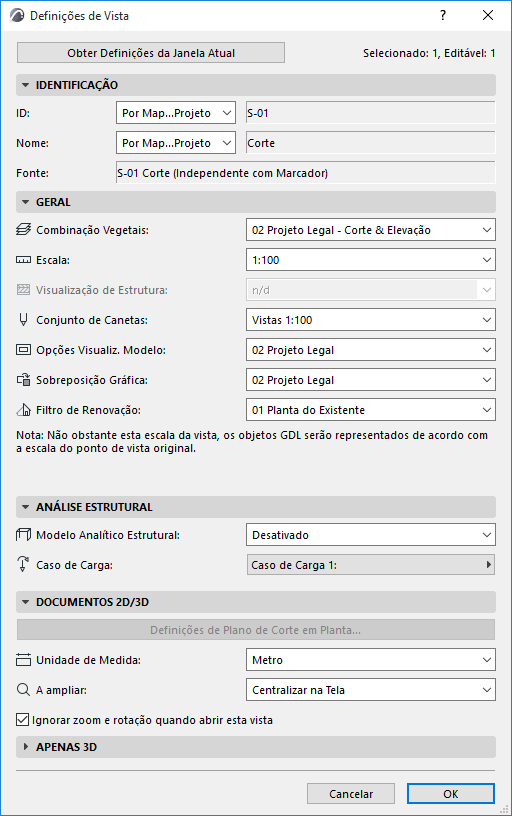Open the Sobreposição Gráfica dropdown
Screen dimensions: 512x816
[370, 380]
